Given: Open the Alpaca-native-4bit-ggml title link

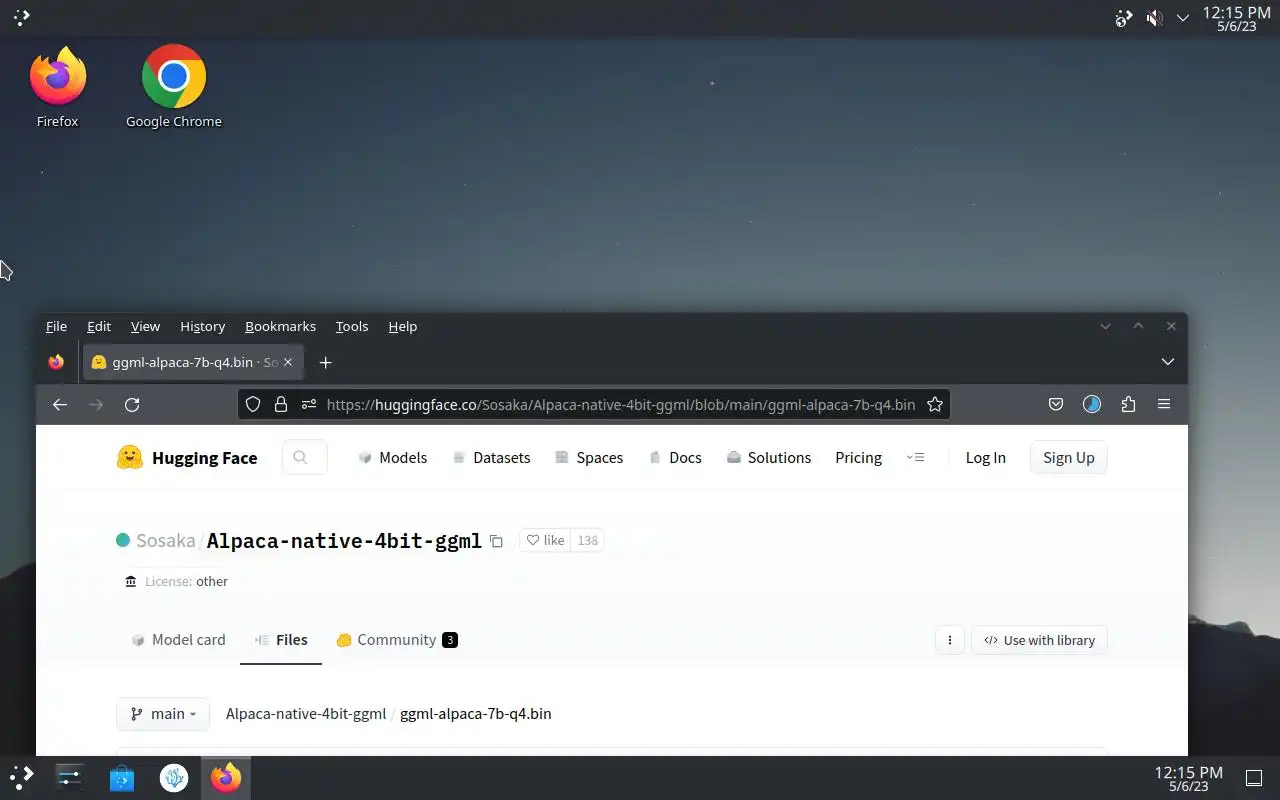Looking at the screenshot, I should click(344, 541).
